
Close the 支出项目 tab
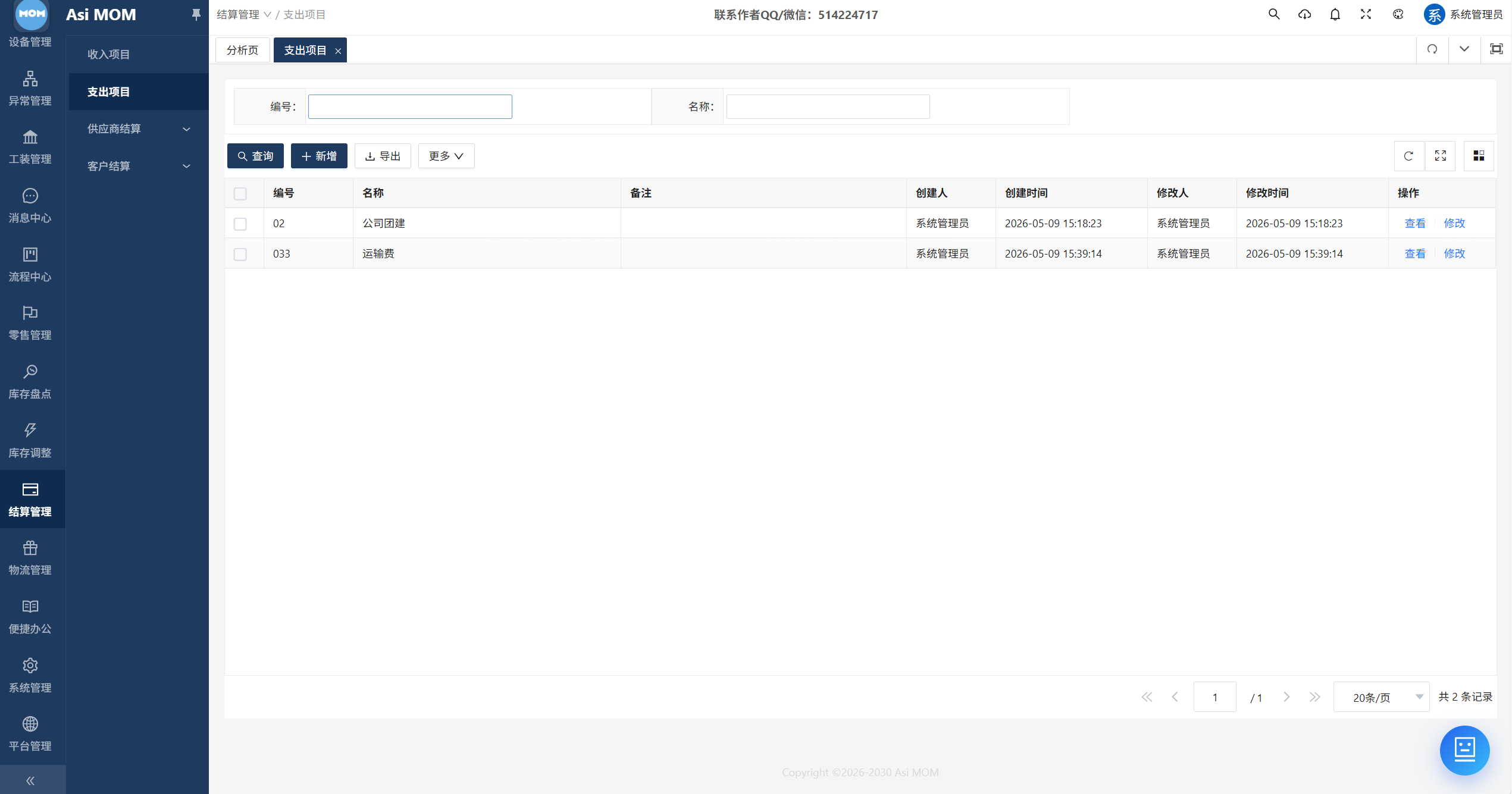pyautogui.click(x=338, y=51)
